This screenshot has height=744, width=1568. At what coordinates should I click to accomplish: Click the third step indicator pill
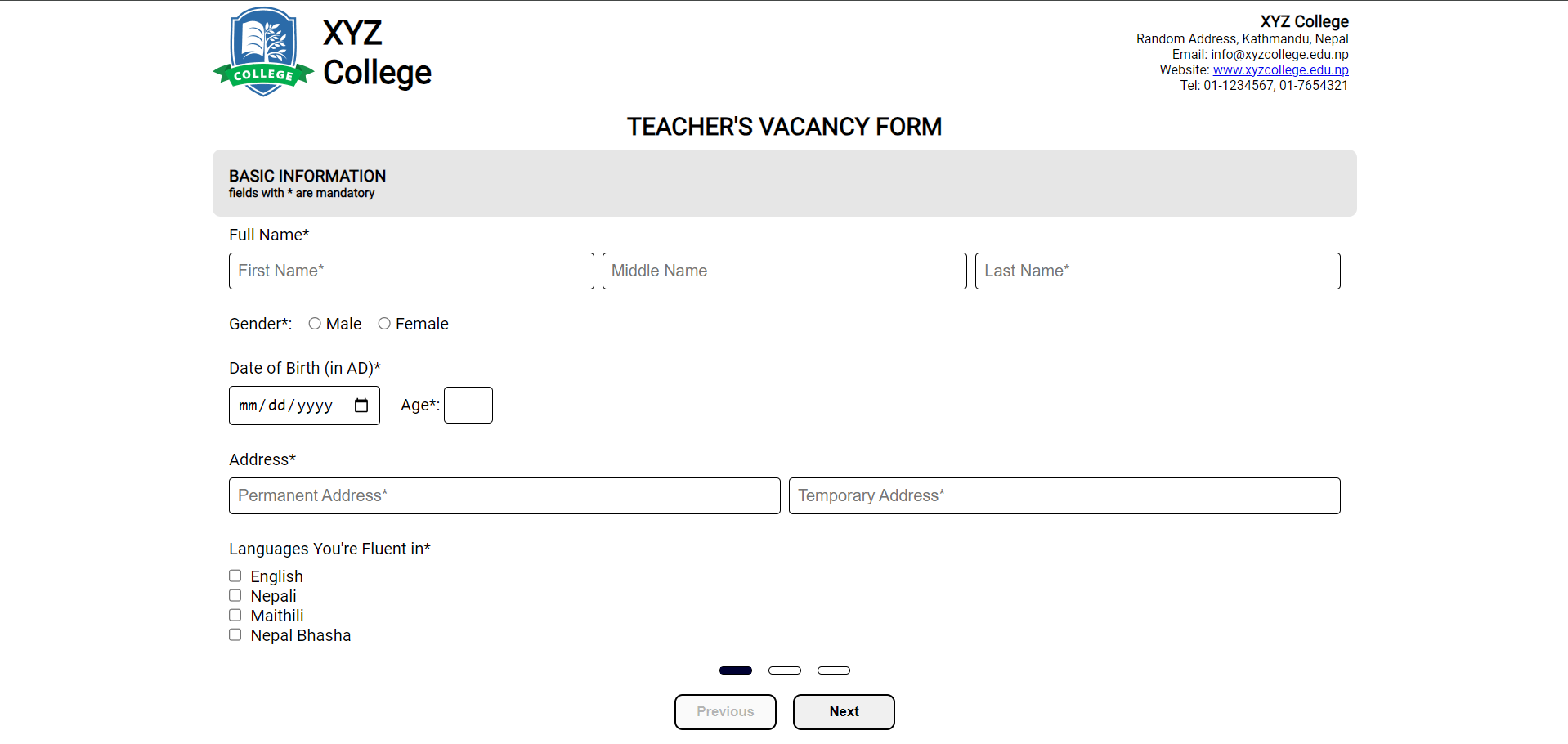(834, 670)
